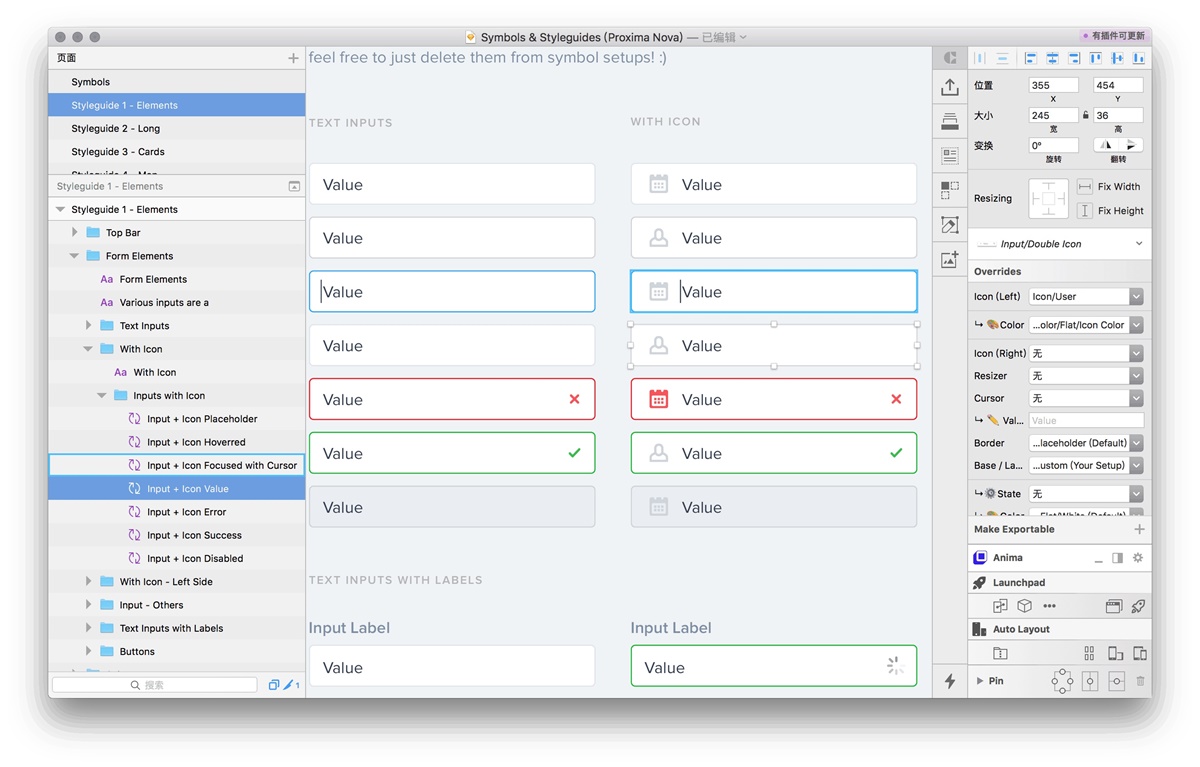Screen dimensions: 1200x767
Task: Click the red error input with calendar icon
Action: pos(774,400)
